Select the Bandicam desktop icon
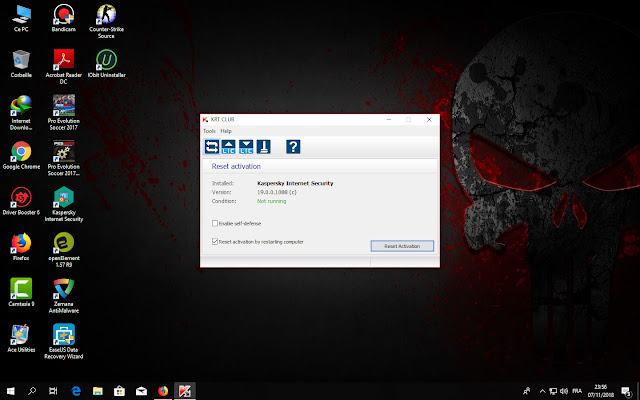This screenshot has width=640, height=400. pos(64,19)
